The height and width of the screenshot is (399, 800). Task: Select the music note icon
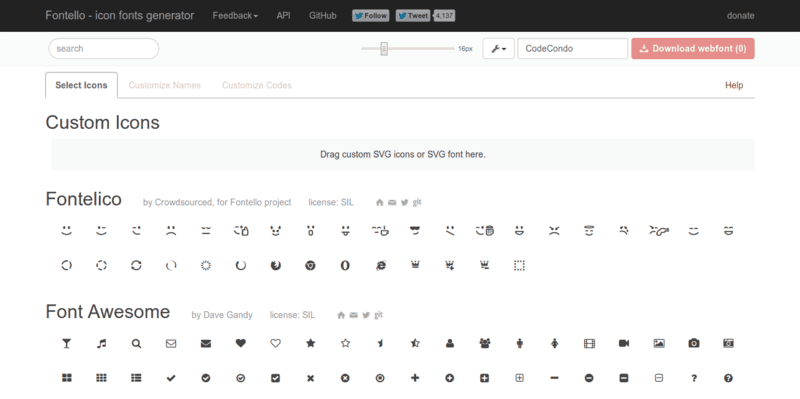pyautogui.click(x=102, y=343)
